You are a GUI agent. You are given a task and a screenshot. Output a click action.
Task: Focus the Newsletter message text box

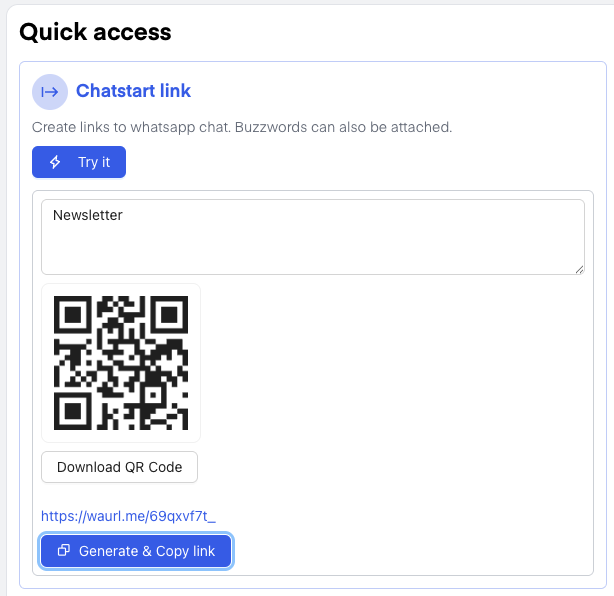tap(312, 236)
